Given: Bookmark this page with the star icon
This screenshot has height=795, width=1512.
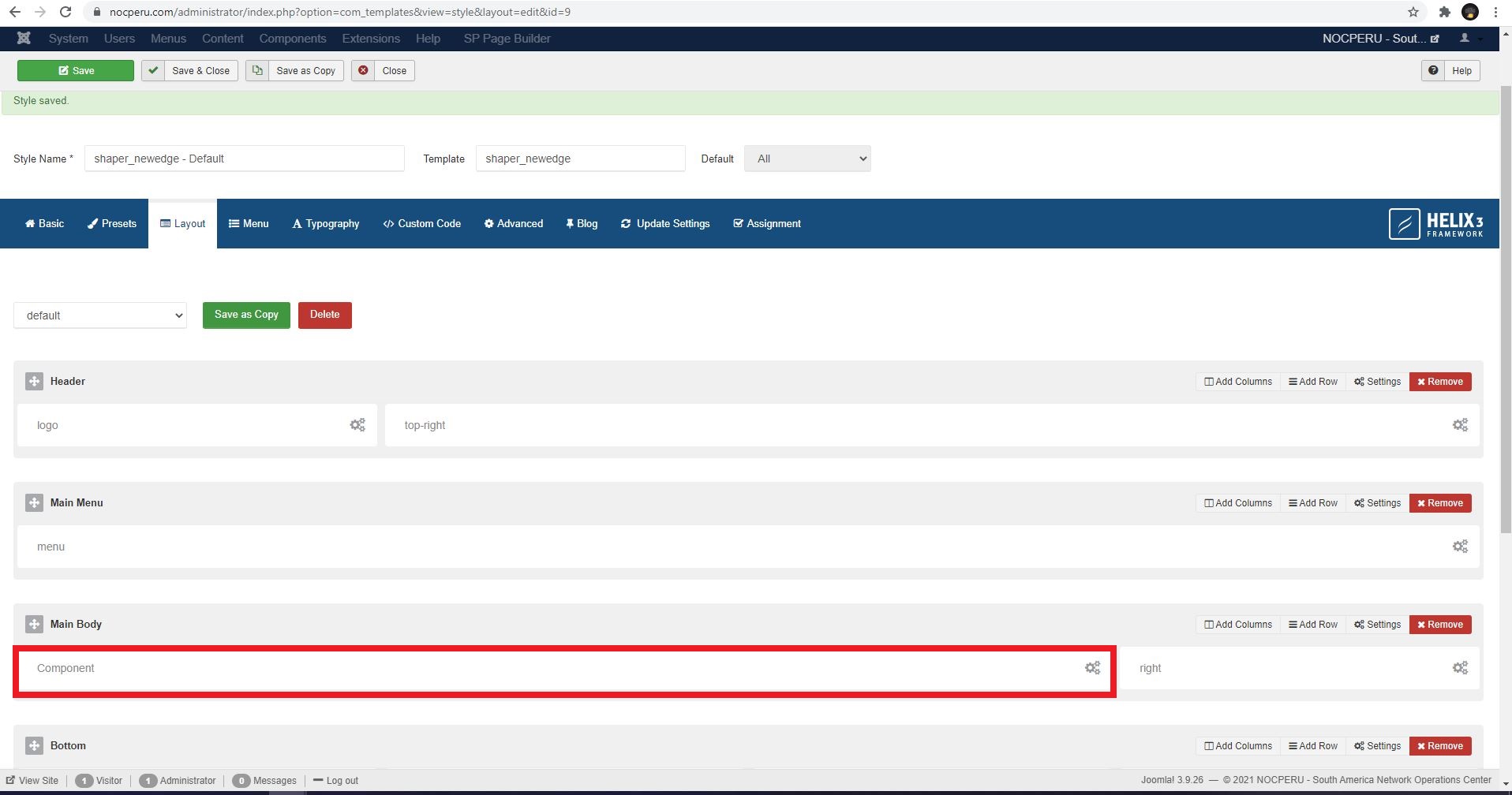Looking at the screenshot, I should pos(1413,12).
